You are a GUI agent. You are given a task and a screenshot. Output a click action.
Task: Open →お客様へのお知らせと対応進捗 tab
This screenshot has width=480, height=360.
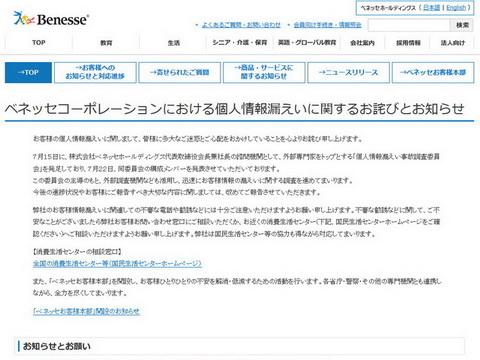tap(95, 72)
